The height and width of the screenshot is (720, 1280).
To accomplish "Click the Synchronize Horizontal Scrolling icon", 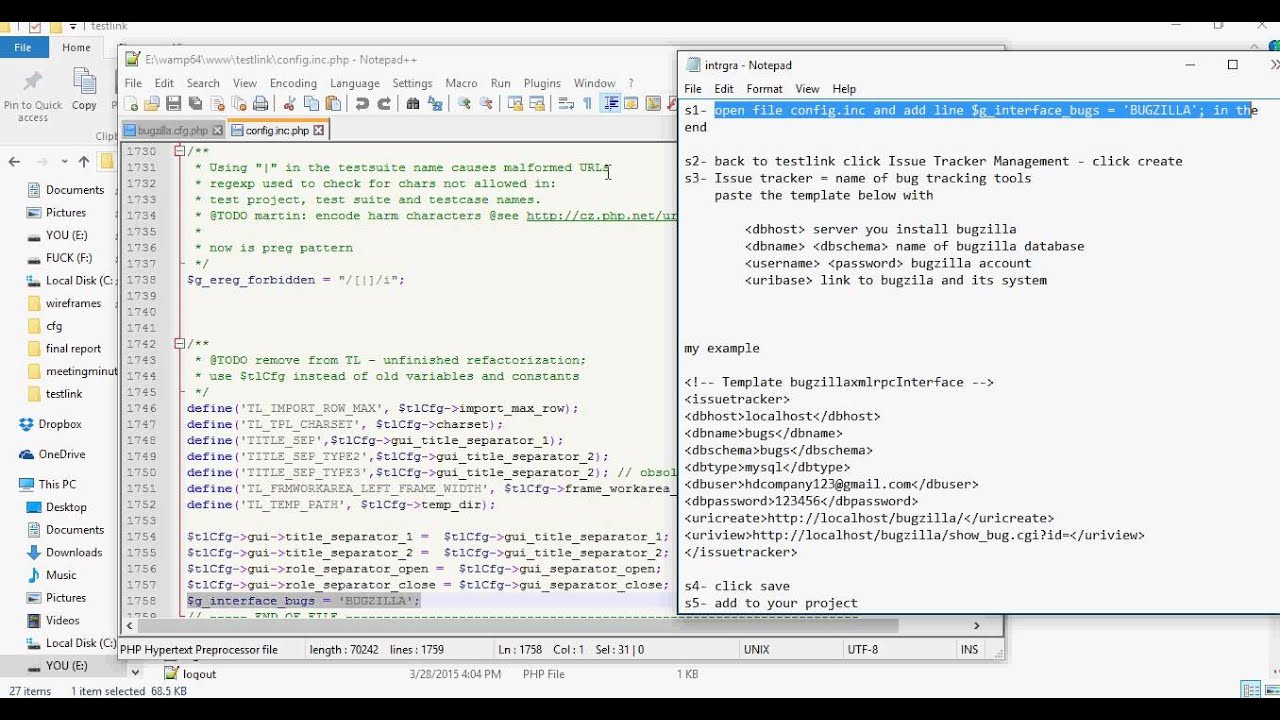I will point(537,103).
